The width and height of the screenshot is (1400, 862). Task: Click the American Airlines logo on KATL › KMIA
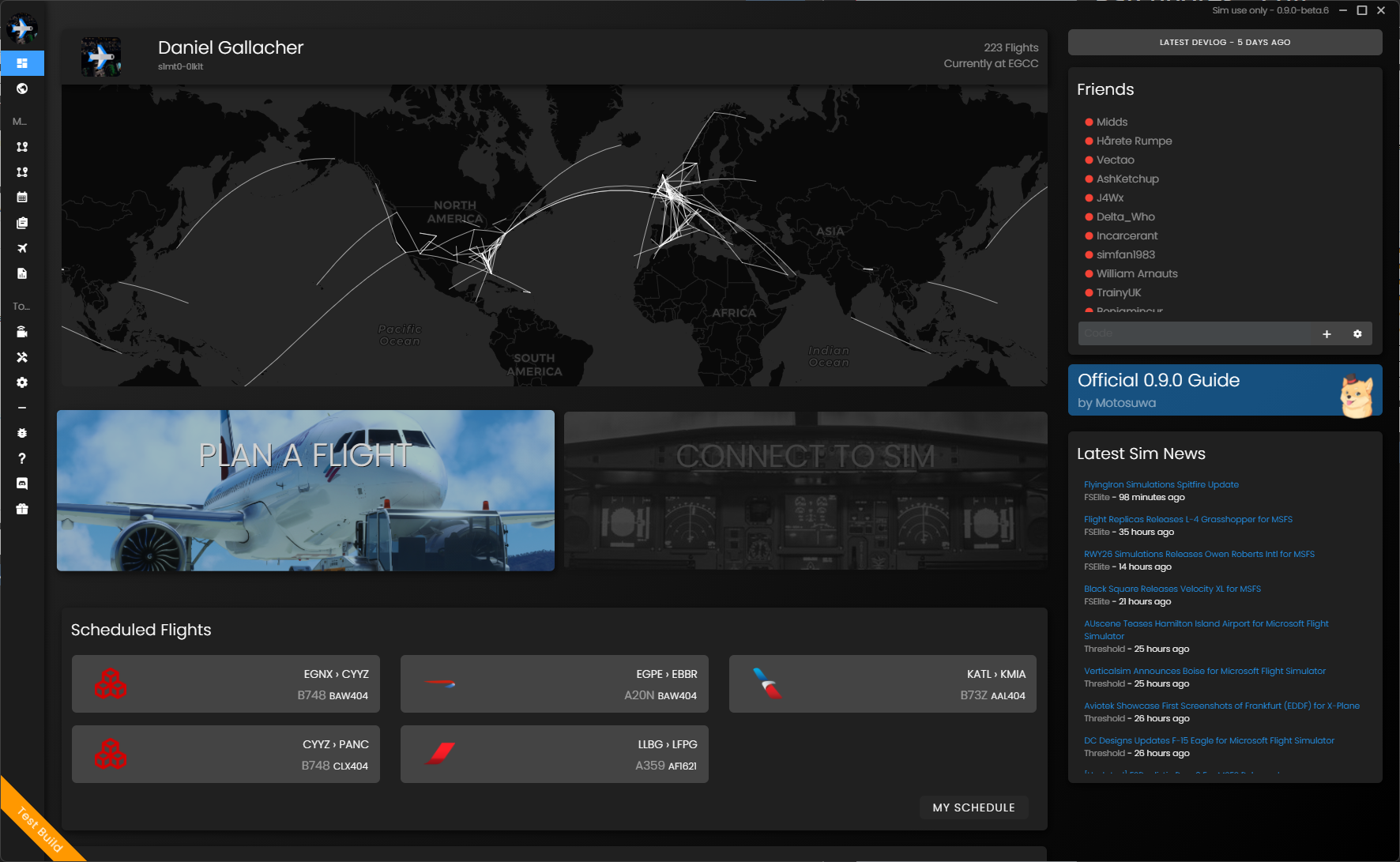tap(767, 683)
